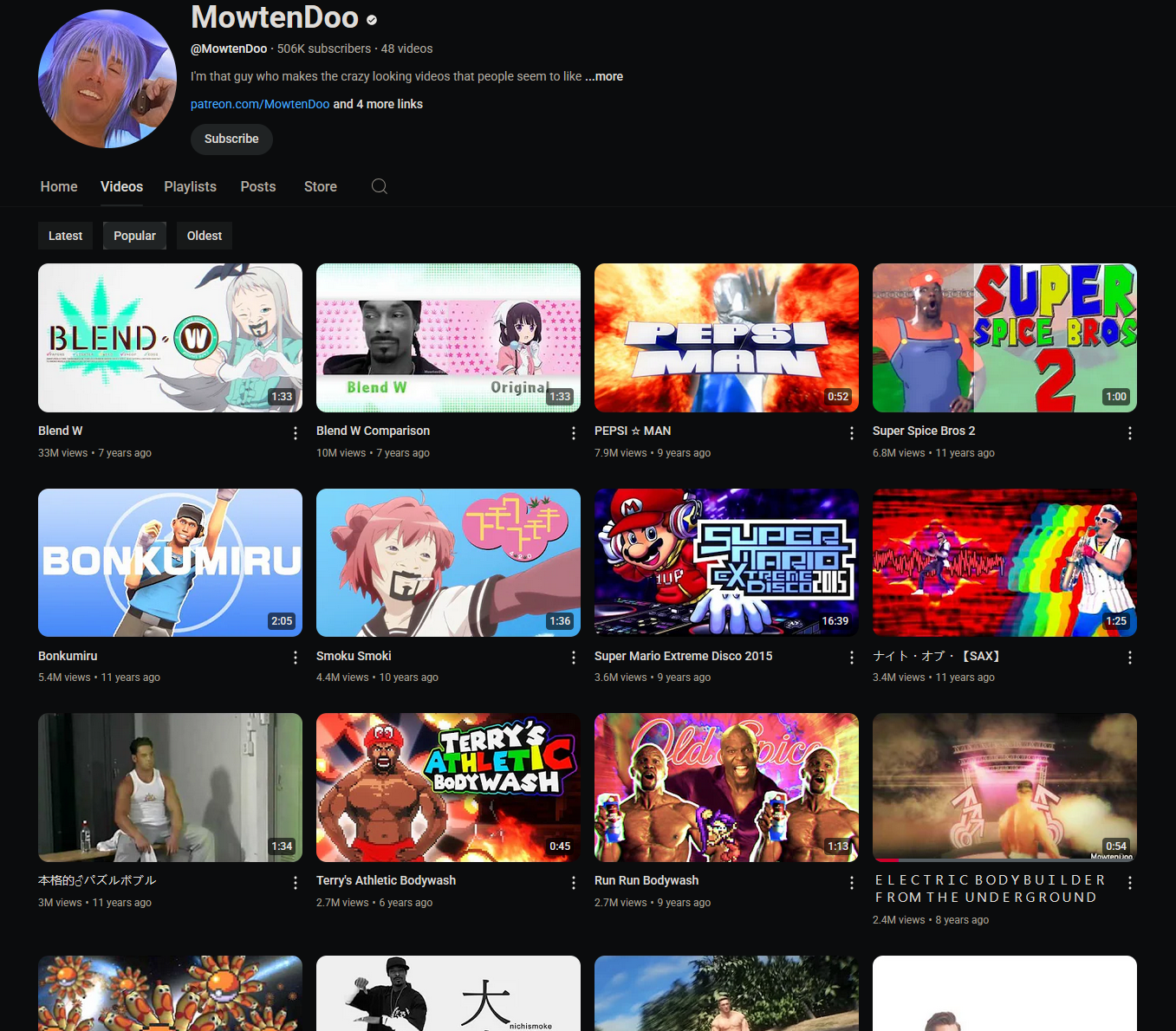Click the MowtenDoo channel avatar
Image resolution: width=1176 pixels, height=1031 pixels.
tap(107, 79)
